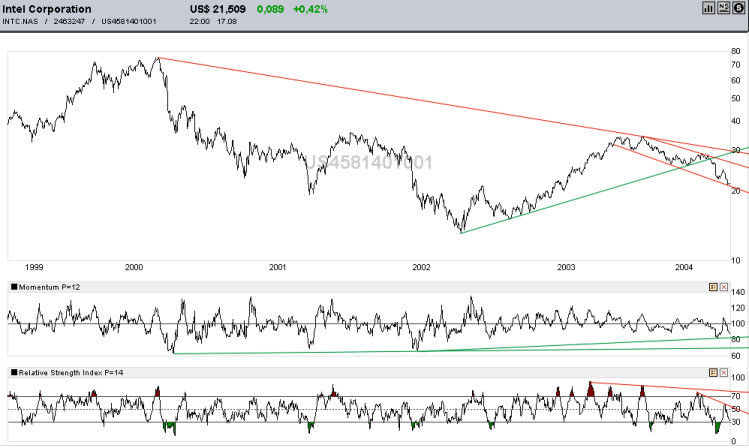Click the 70 RSI axis label

736,396
